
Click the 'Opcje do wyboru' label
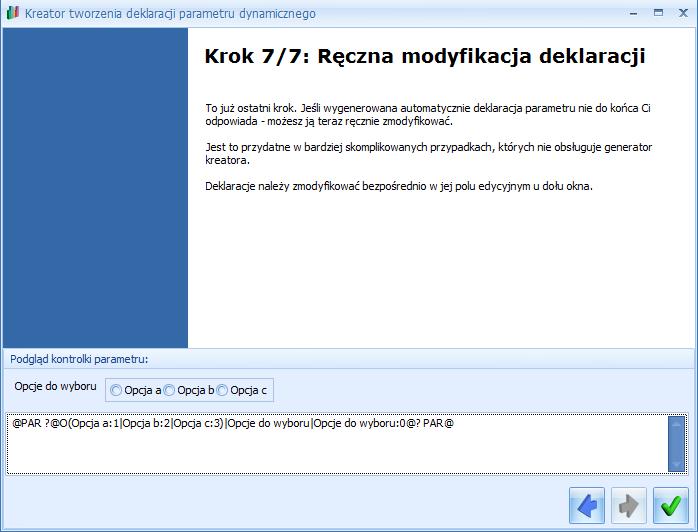(55, 386)
